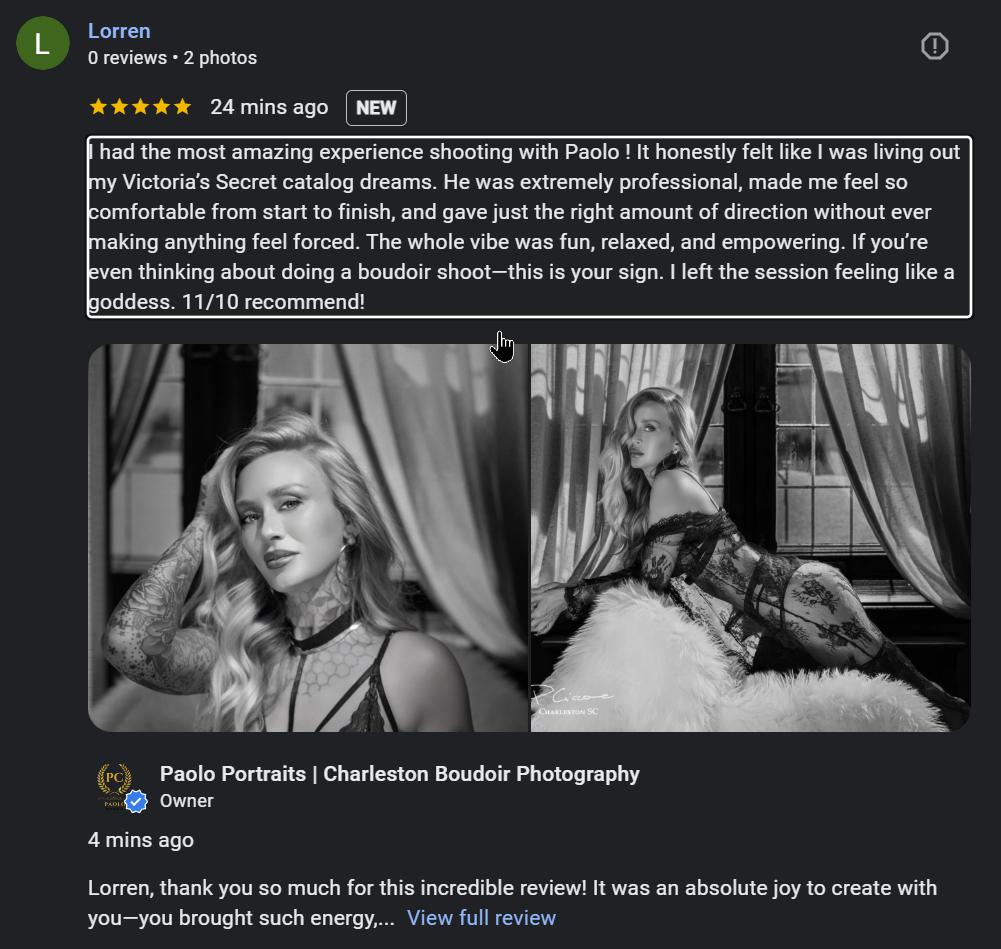The width and height of the screenshot is (1001, 949).
Task: Click the NEW review badge
Action: click(376, 107)
